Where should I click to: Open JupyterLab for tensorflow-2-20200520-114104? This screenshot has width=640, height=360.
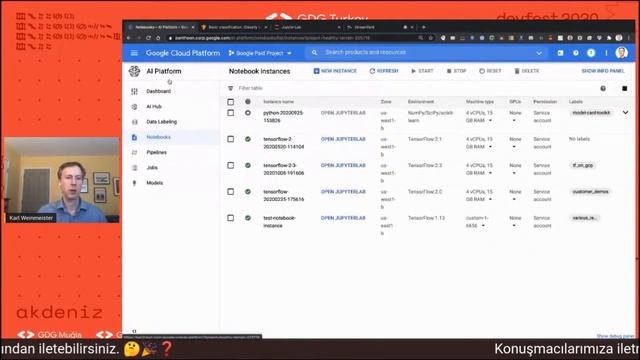click(343, 139)
